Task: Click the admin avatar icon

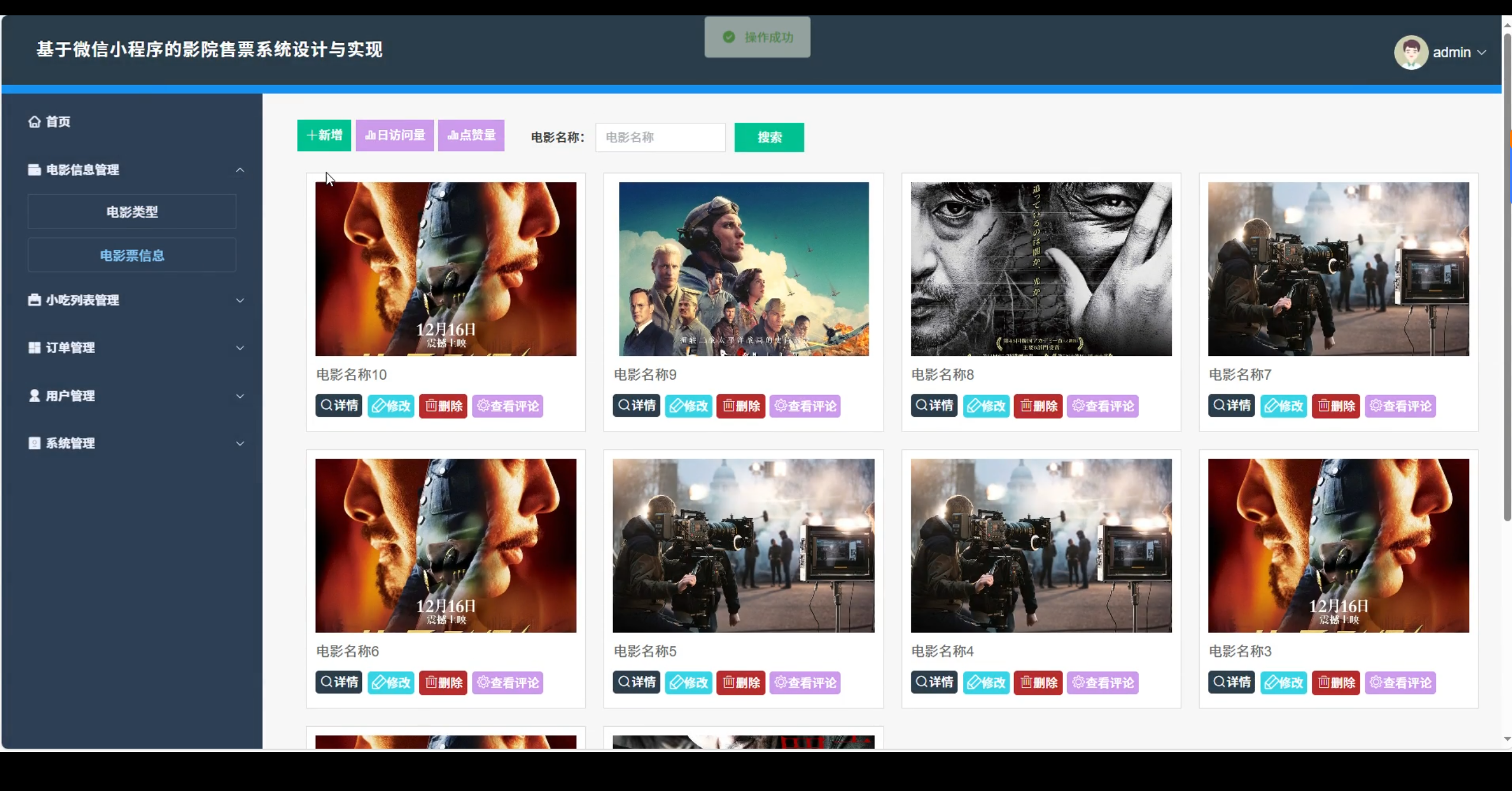Action: point(1410,53)
